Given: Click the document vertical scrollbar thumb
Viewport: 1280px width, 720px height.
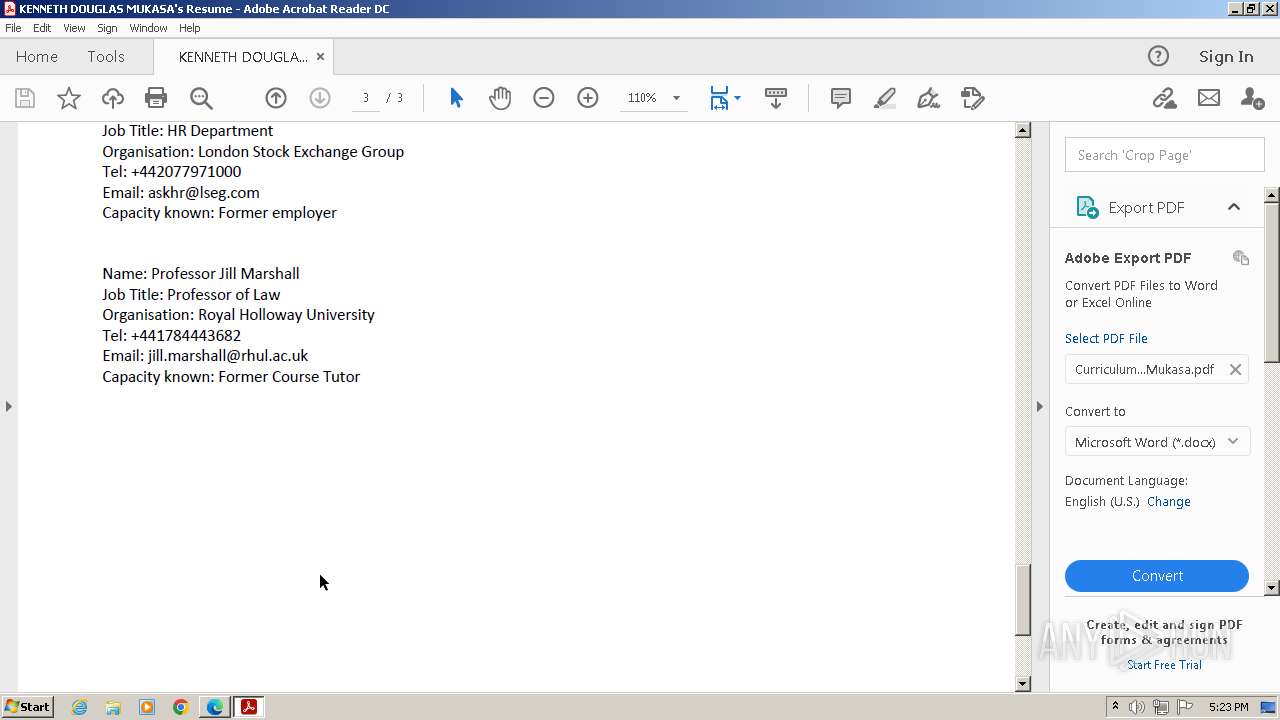Looking at the screenshot, I should 1022,600.
